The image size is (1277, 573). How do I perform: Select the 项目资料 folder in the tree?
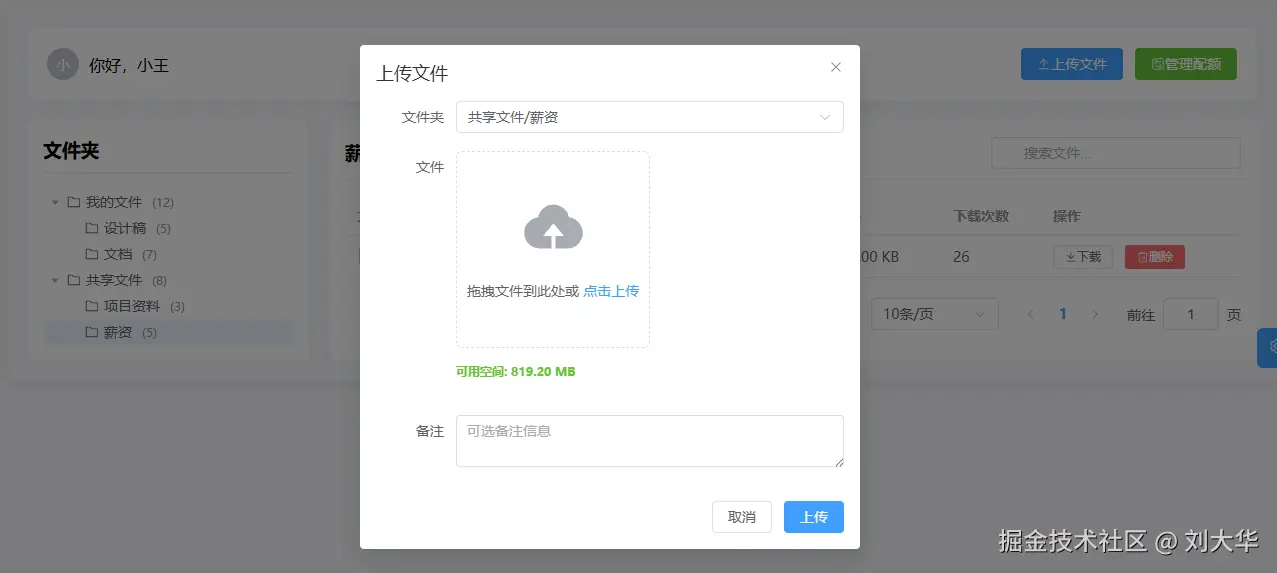click(168, 306)
